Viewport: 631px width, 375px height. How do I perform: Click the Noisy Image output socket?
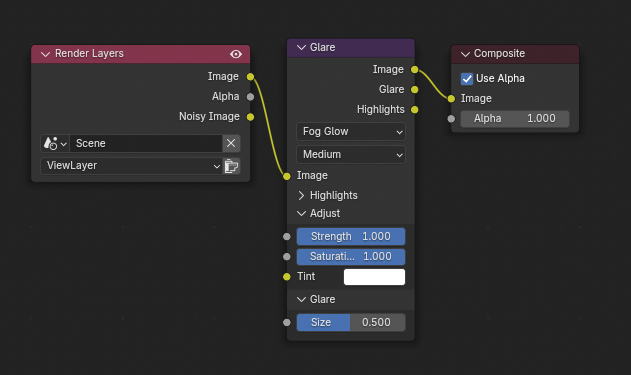click(x=250, y=117)
